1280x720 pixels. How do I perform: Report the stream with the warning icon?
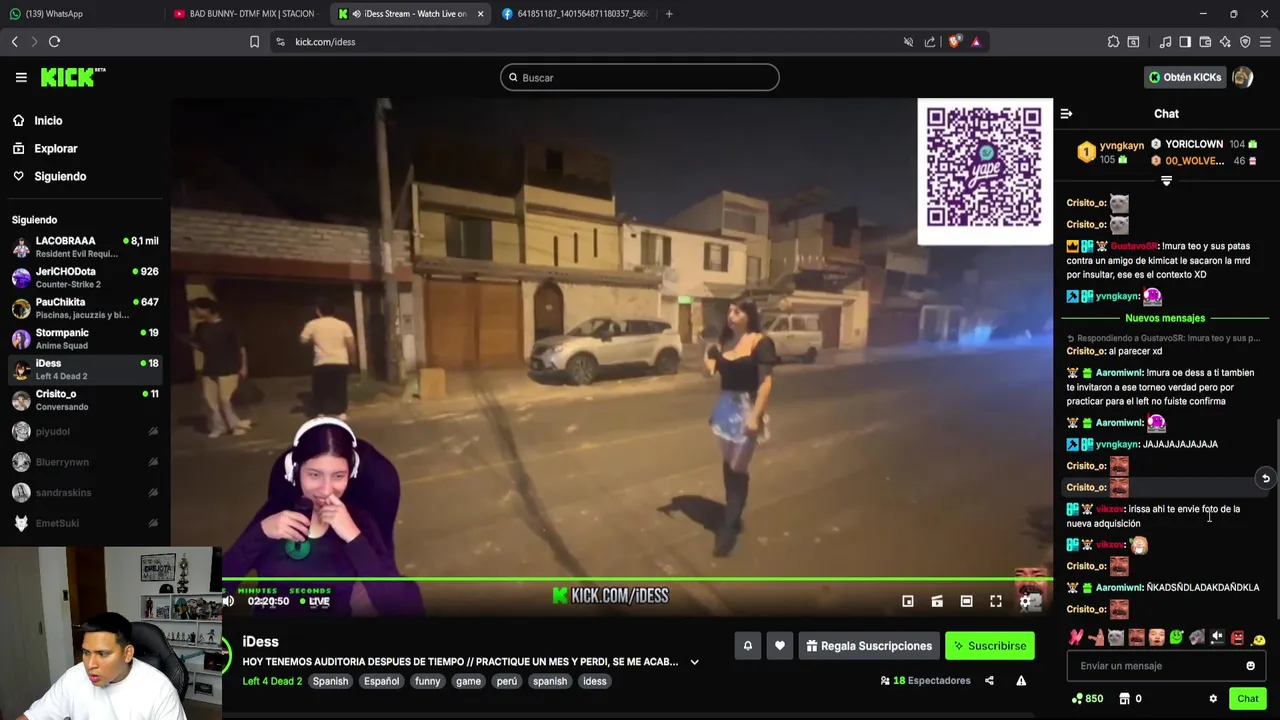(1021, 681)
